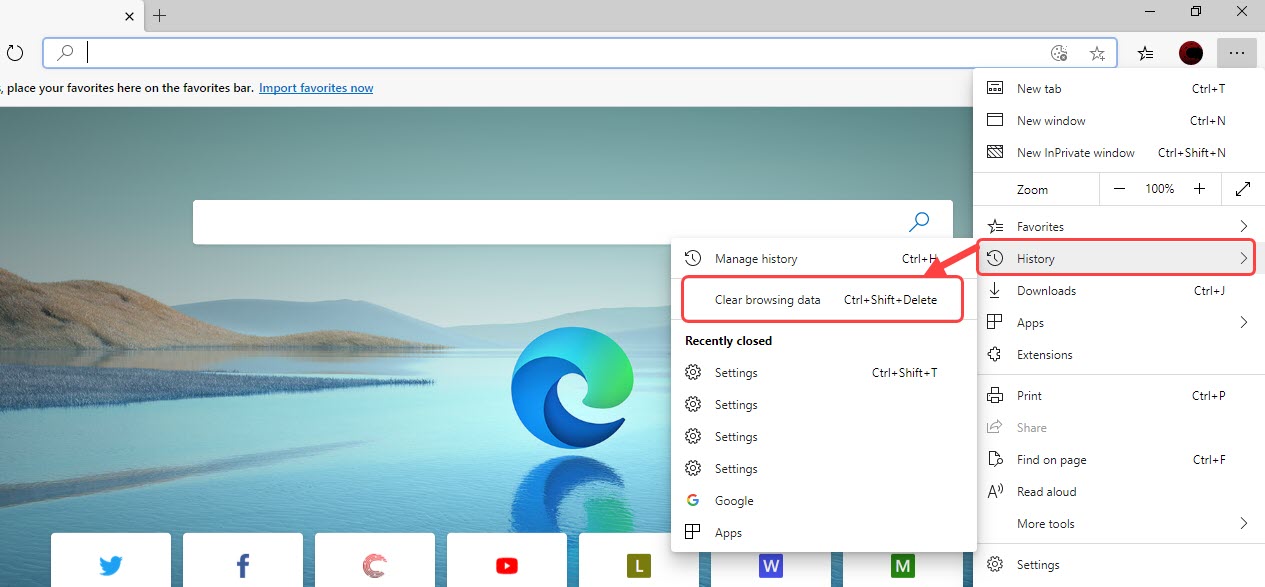Select New window in menu
This screenshot has height=587, width=1265.
(x=1118, y=121)
